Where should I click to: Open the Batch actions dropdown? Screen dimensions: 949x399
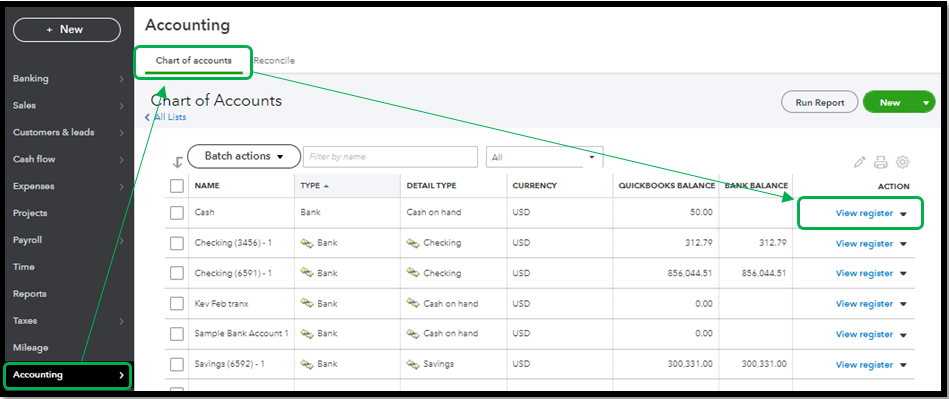244,156
